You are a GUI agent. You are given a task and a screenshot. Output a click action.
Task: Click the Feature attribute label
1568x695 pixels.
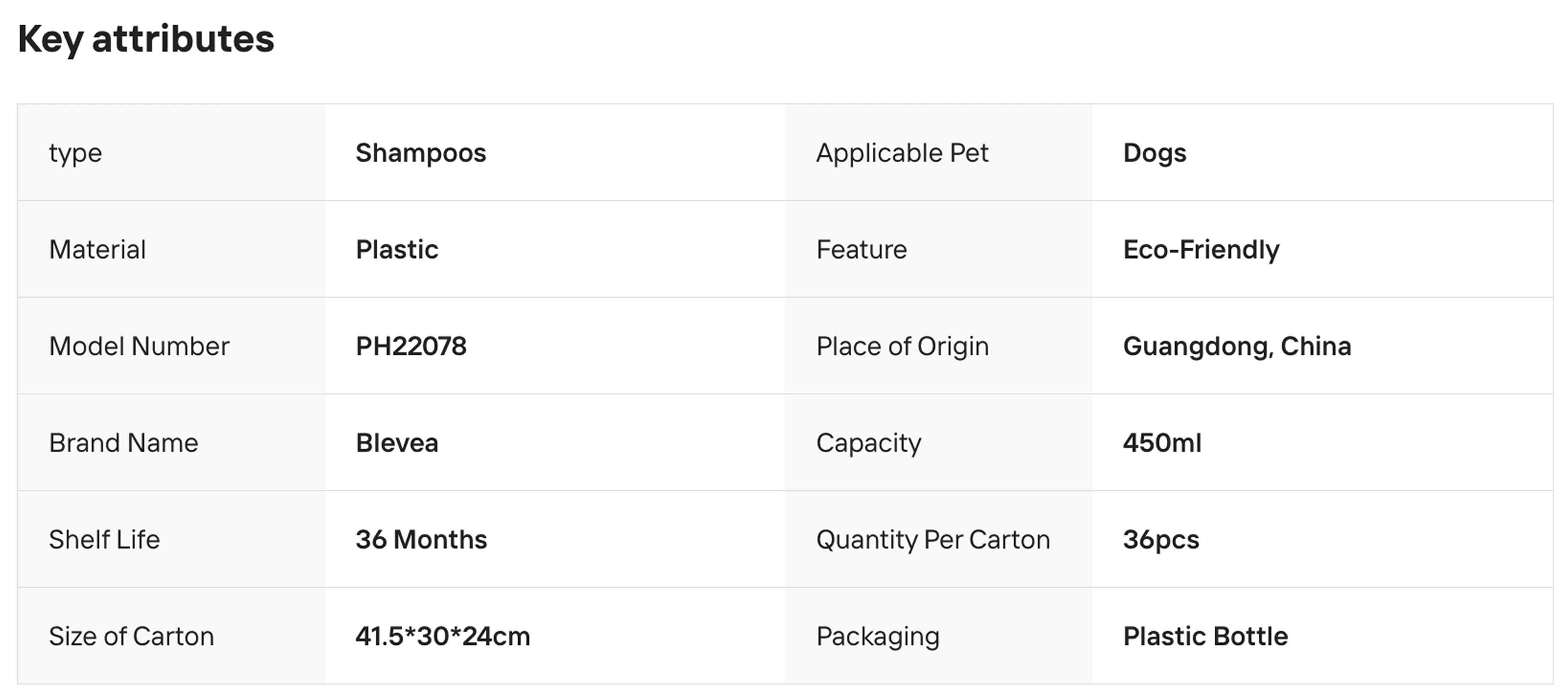pos(861,250)
